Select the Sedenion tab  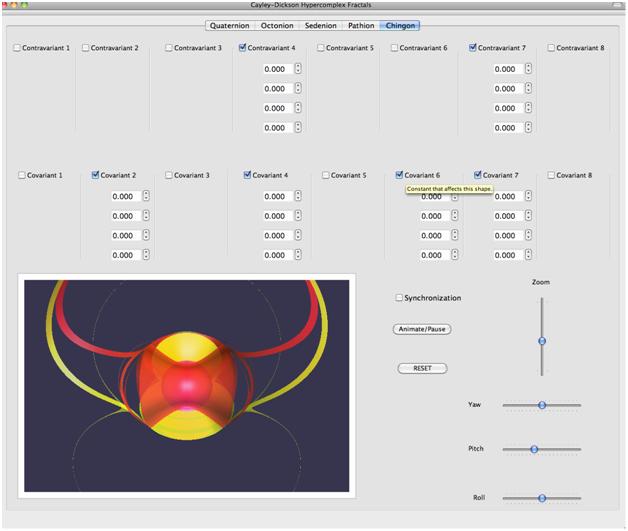(x=320, y=26)
